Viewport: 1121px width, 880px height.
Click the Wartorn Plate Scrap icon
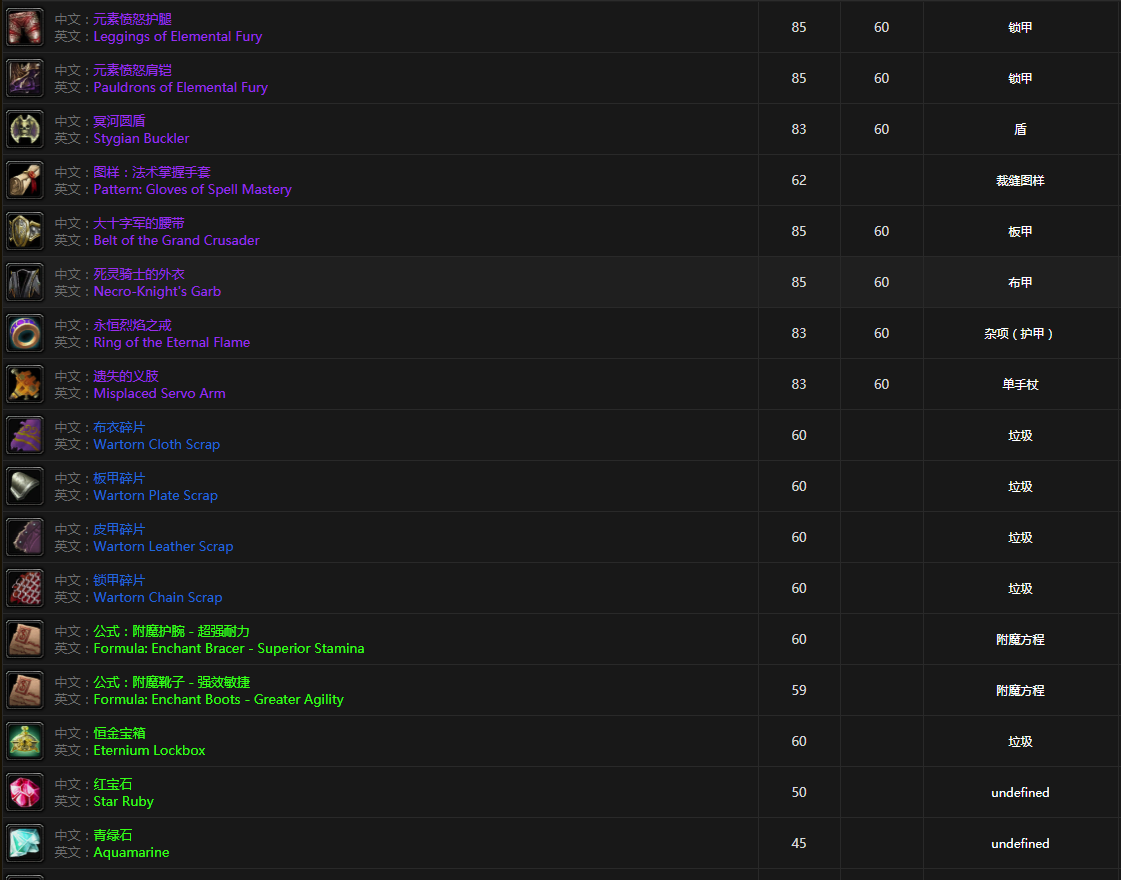(25, 486)
